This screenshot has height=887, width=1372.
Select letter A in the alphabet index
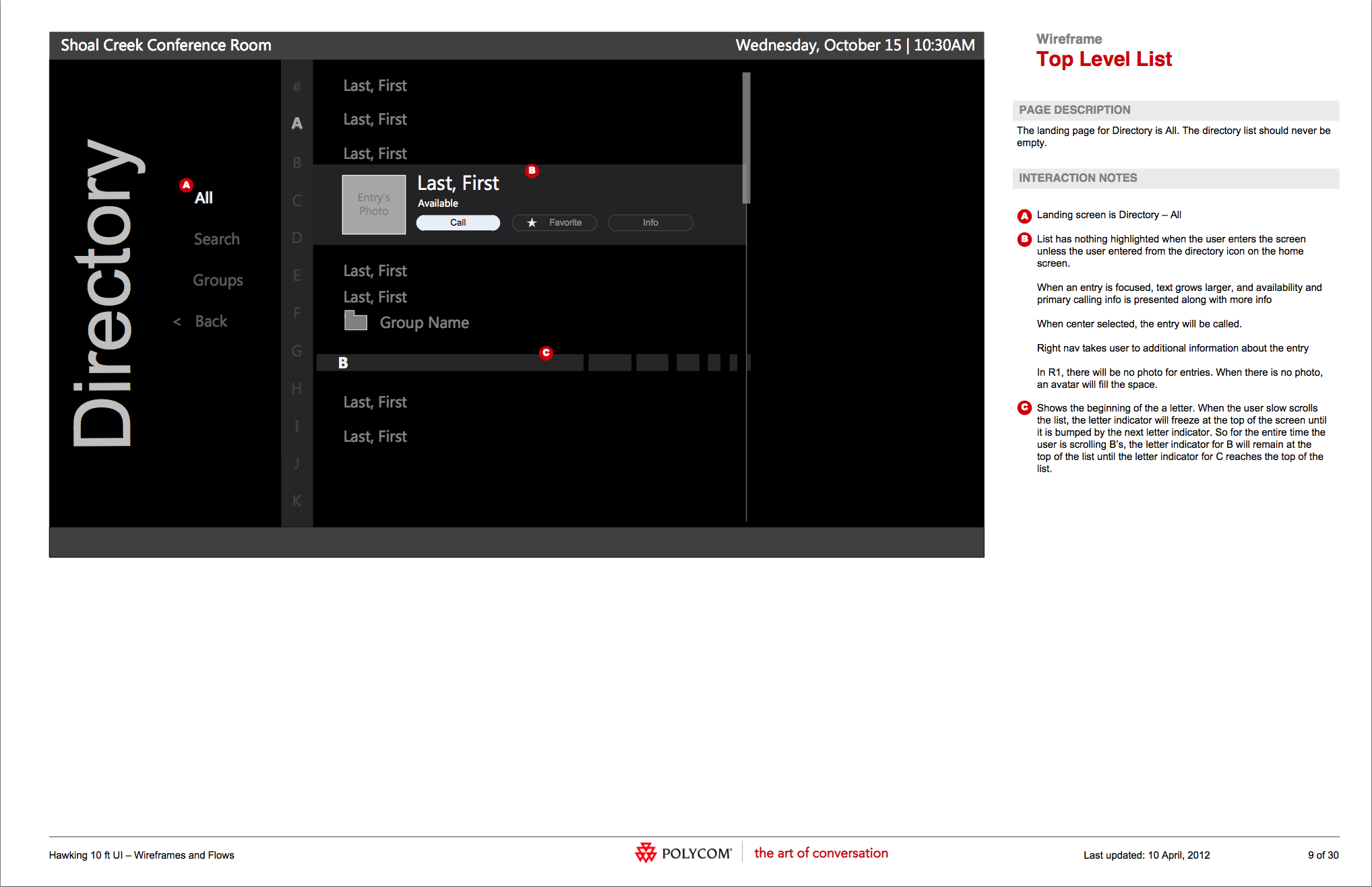pos(297,123)
